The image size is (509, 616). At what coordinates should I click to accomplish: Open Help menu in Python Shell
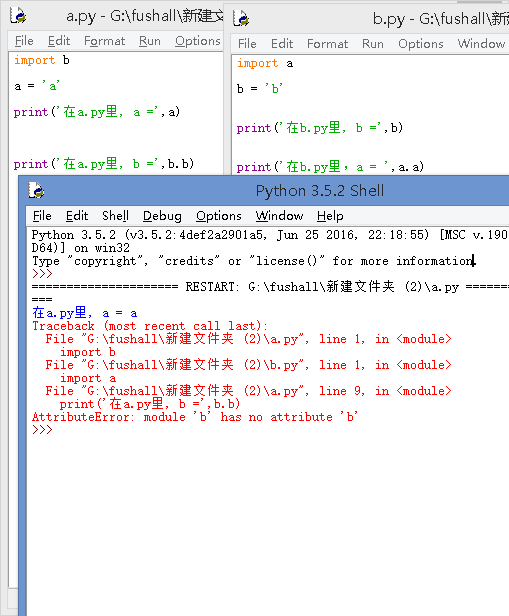tap(330, 216)
